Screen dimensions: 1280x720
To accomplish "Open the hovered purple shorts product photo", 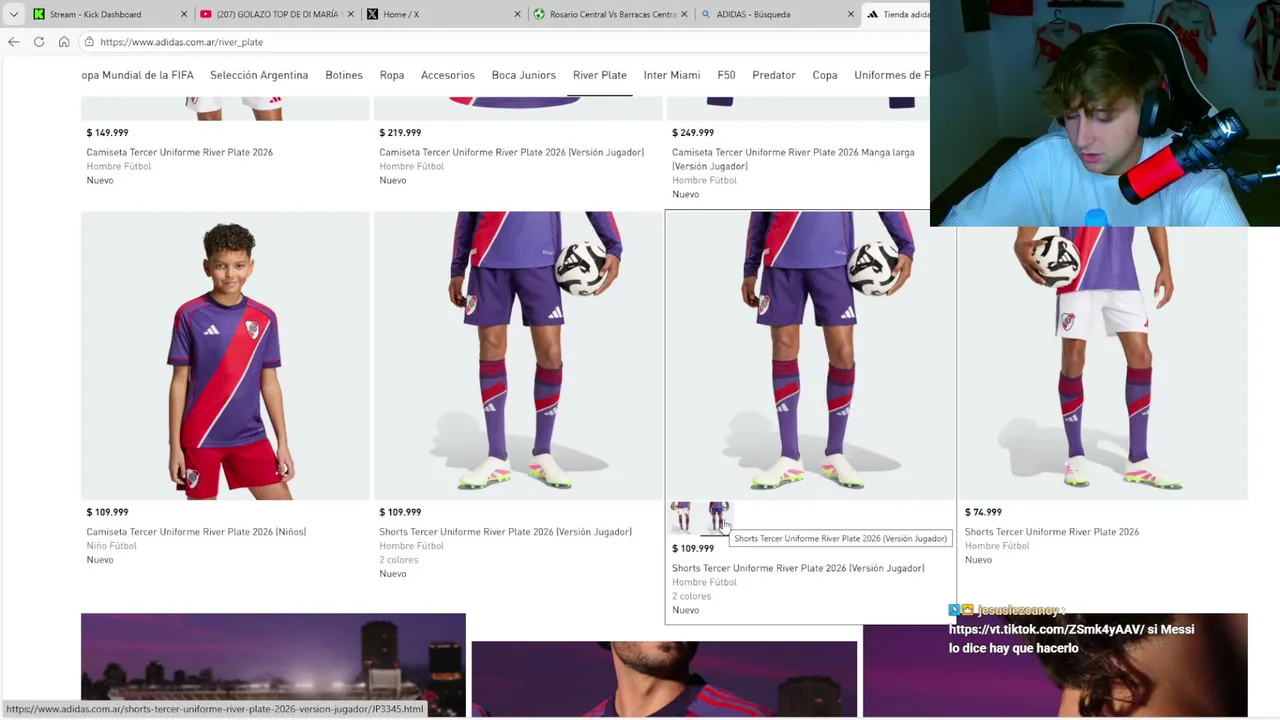I will point(810,355).
